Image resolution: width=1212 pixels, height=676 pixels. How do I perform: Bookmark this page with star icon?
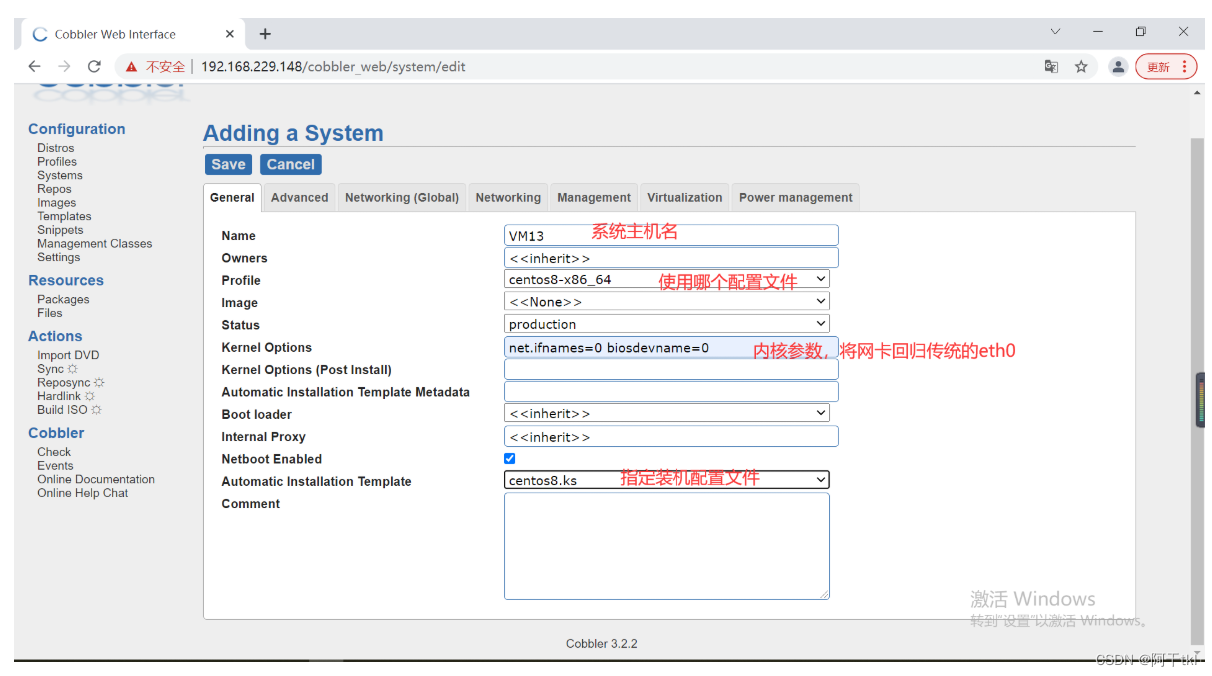click(x=1081, y=67)
